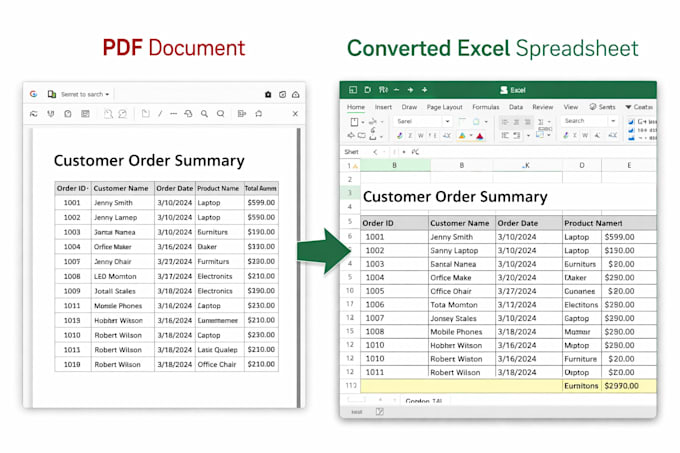Click the slash line tool in the PDF toolbar

160,114
